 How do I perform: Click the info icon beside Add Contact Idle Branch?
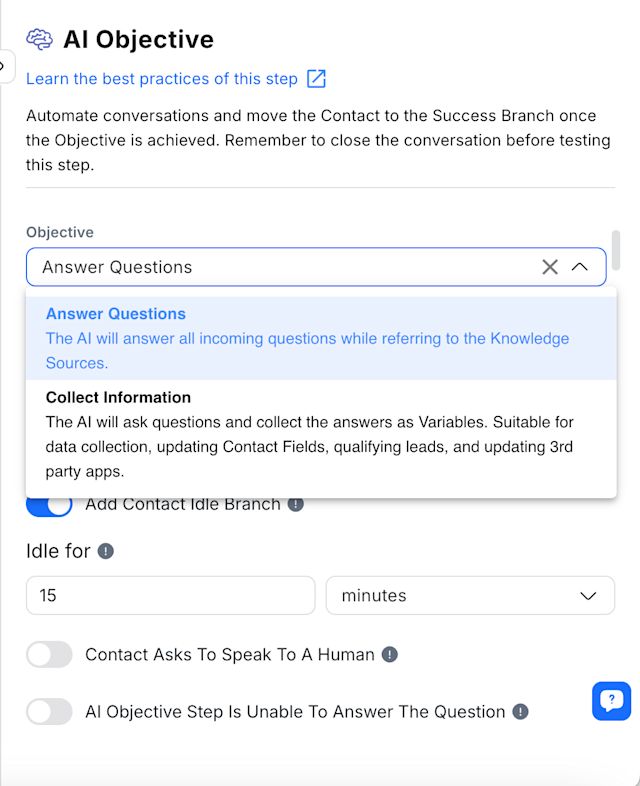tap(296, 504)
